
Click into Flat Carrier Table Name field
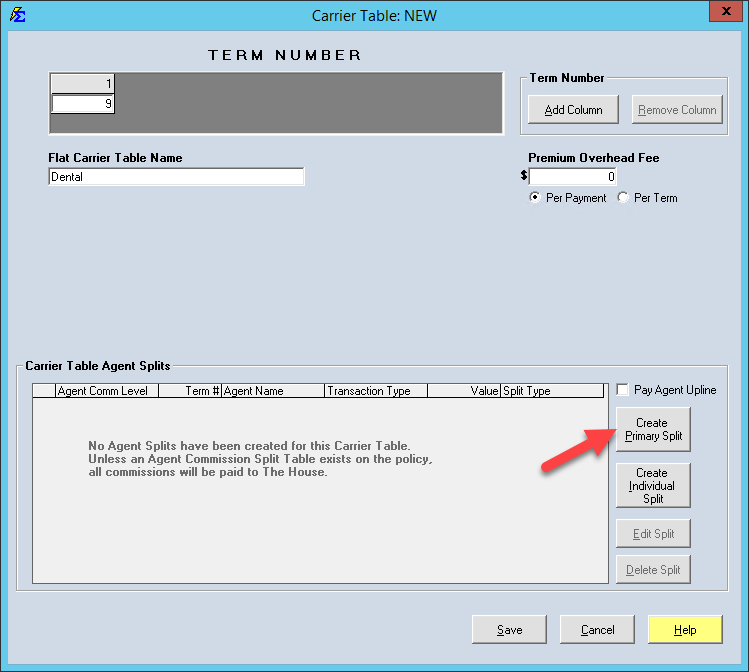[x=176, y=177]
